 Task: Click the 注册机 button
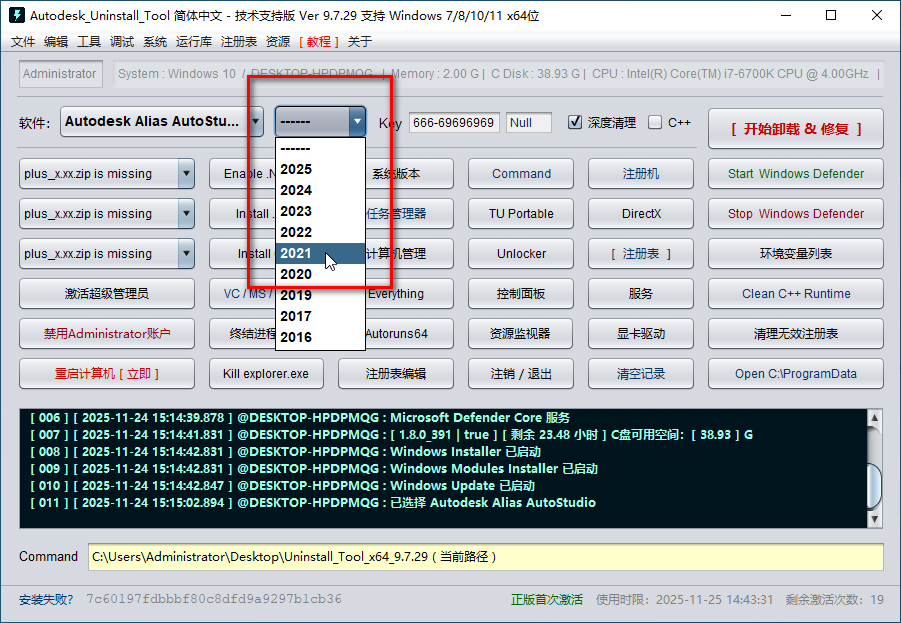641,174
